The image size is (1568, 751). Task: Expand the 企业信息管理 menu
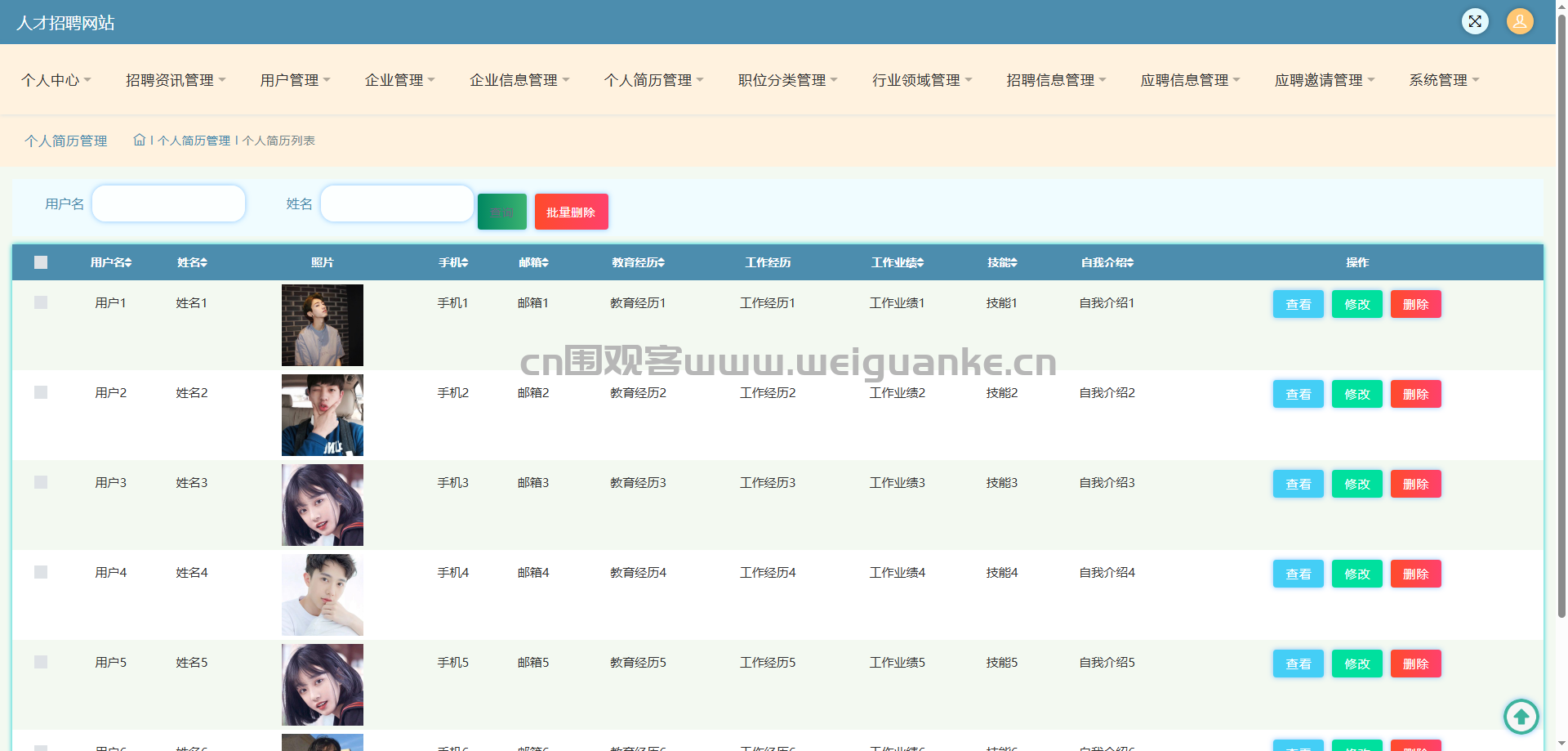[x=519, y=80]
